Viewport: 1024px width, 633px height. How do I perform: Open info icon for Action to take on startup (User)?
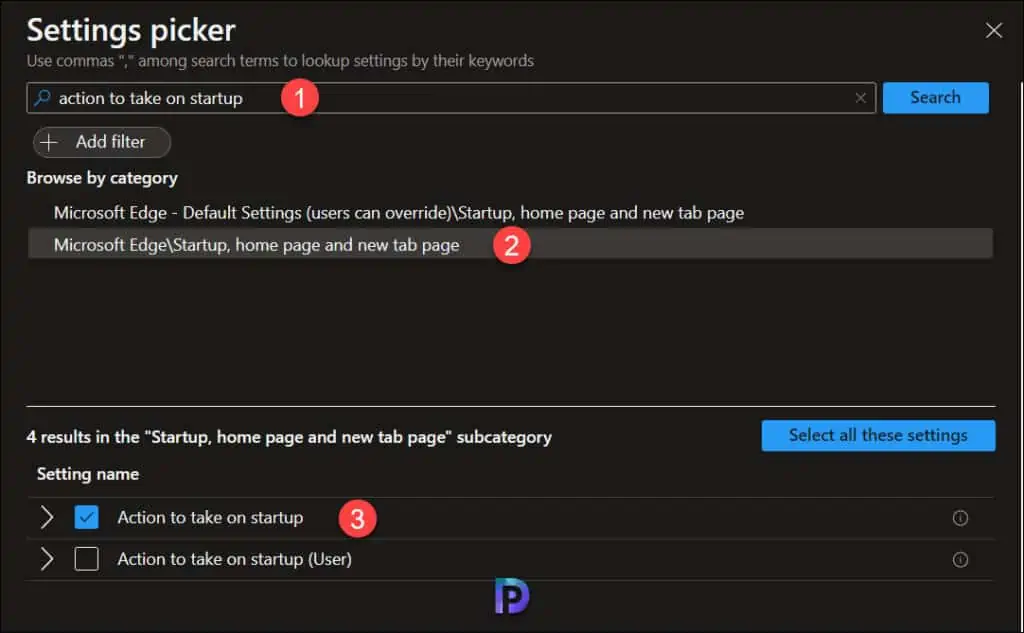960,560
